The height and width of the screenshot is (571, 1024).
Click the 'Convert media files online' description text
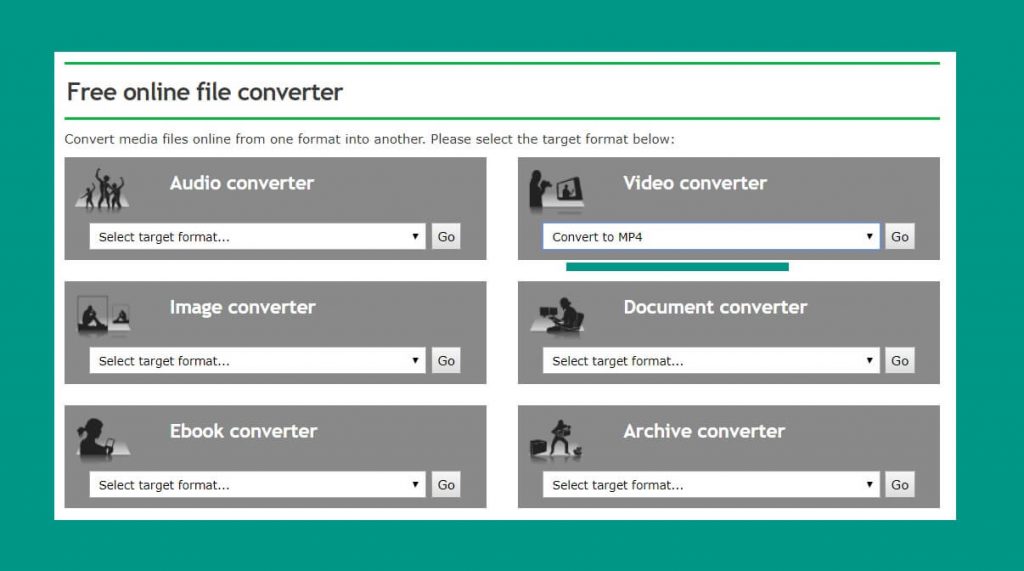[369, 139]
